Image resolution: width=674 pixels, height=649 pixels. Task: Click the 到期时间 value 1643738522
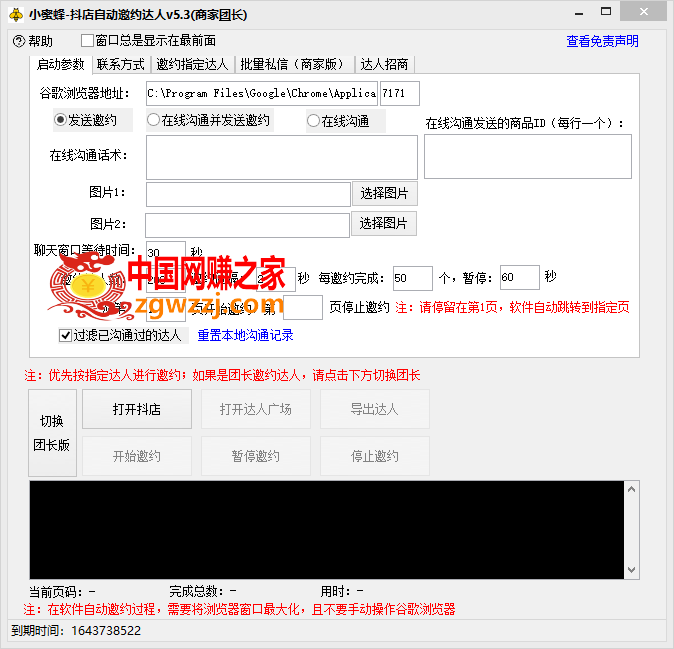pos(106,631)
